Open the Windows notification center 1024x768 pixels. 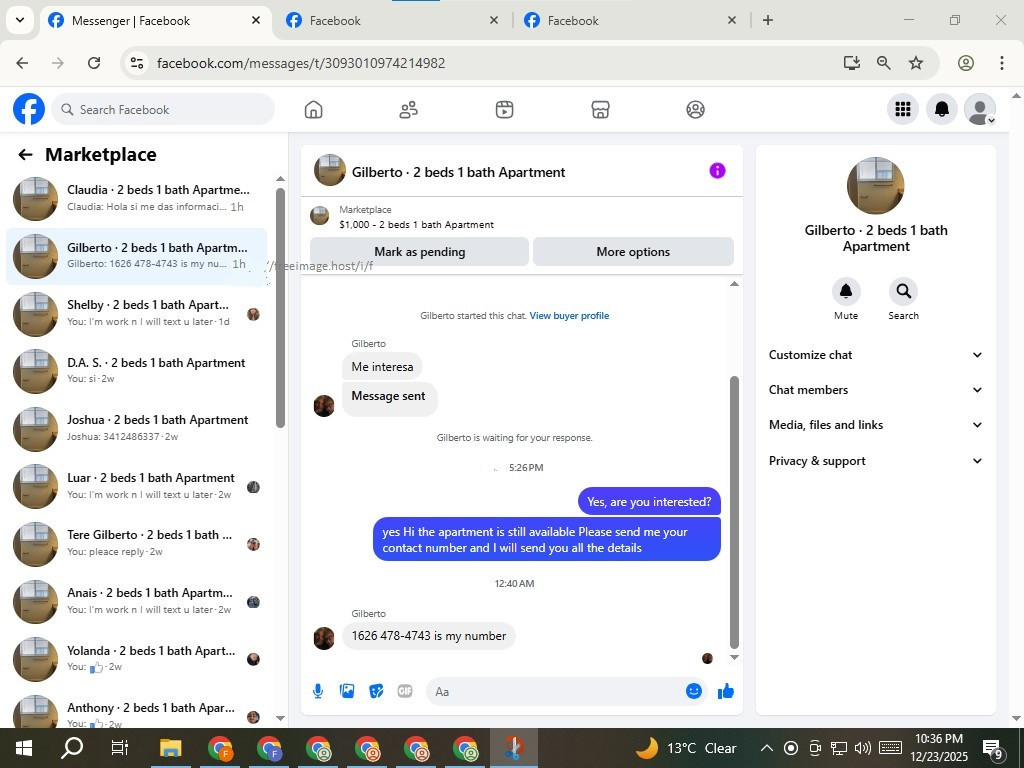[993, 748]
